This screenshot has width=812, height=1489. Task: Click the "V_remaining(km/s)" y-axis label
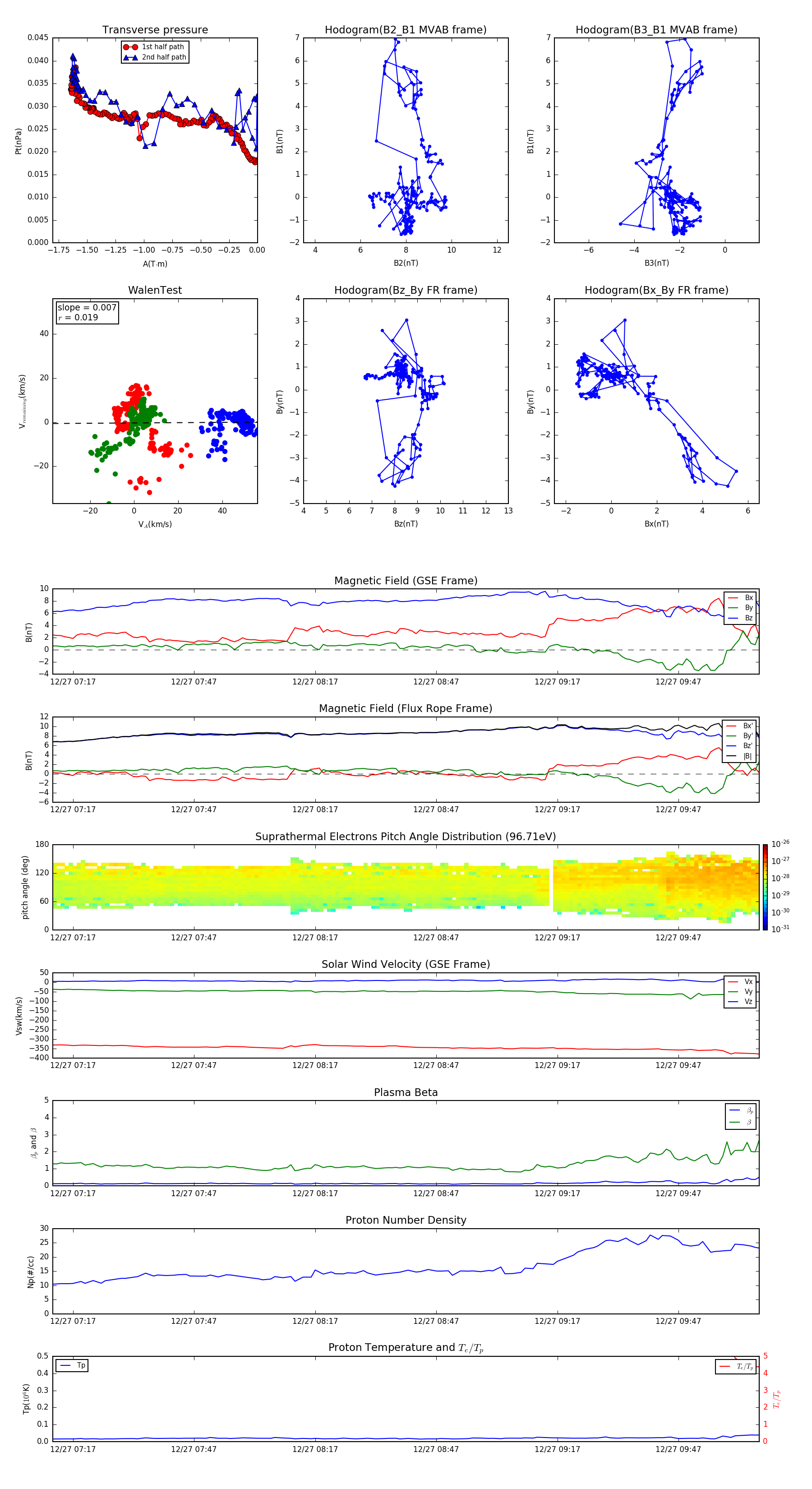23,401
